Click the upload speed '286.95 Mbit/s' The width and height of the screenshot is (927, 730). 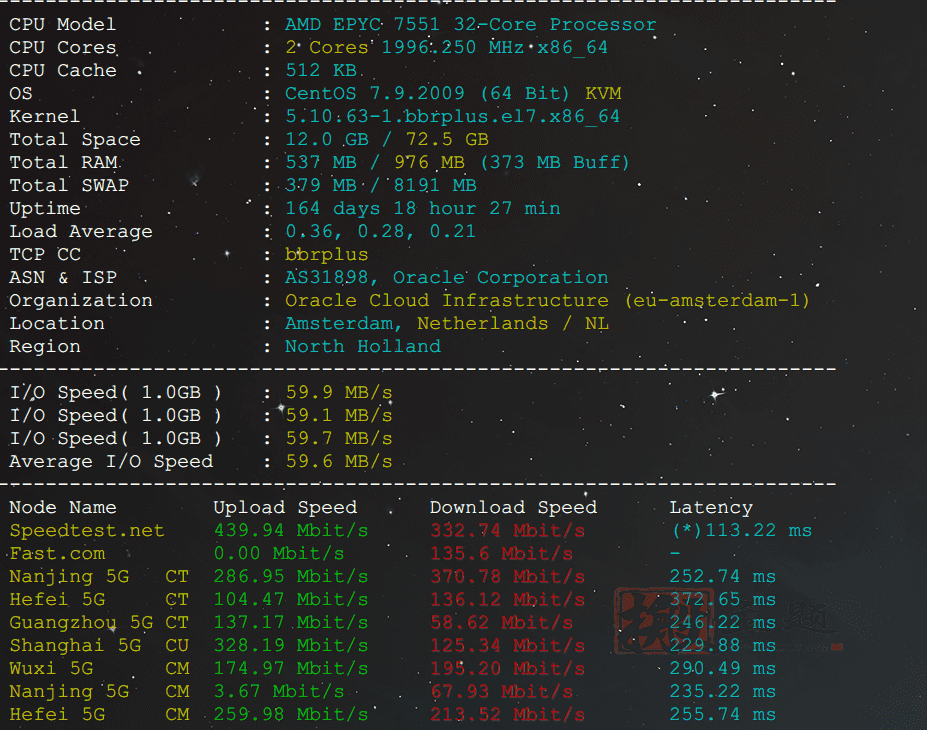(x=291, y=577)
